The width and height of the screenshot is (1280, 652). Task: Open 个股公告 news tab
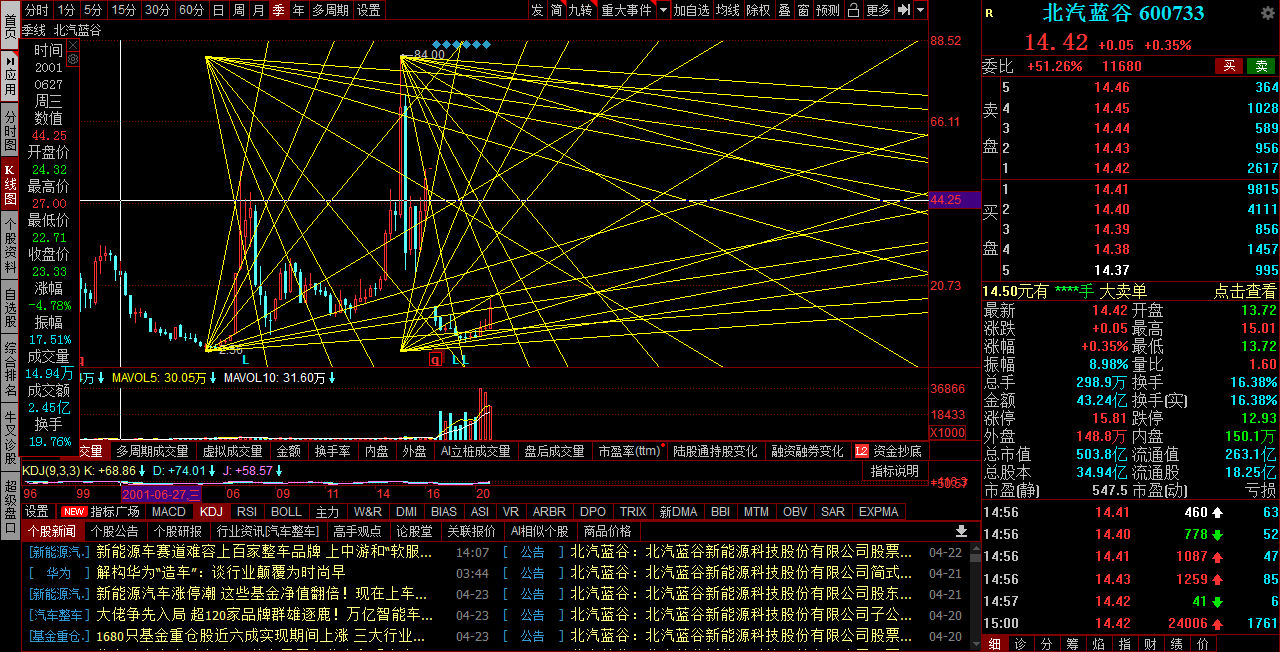pos(114,531)
